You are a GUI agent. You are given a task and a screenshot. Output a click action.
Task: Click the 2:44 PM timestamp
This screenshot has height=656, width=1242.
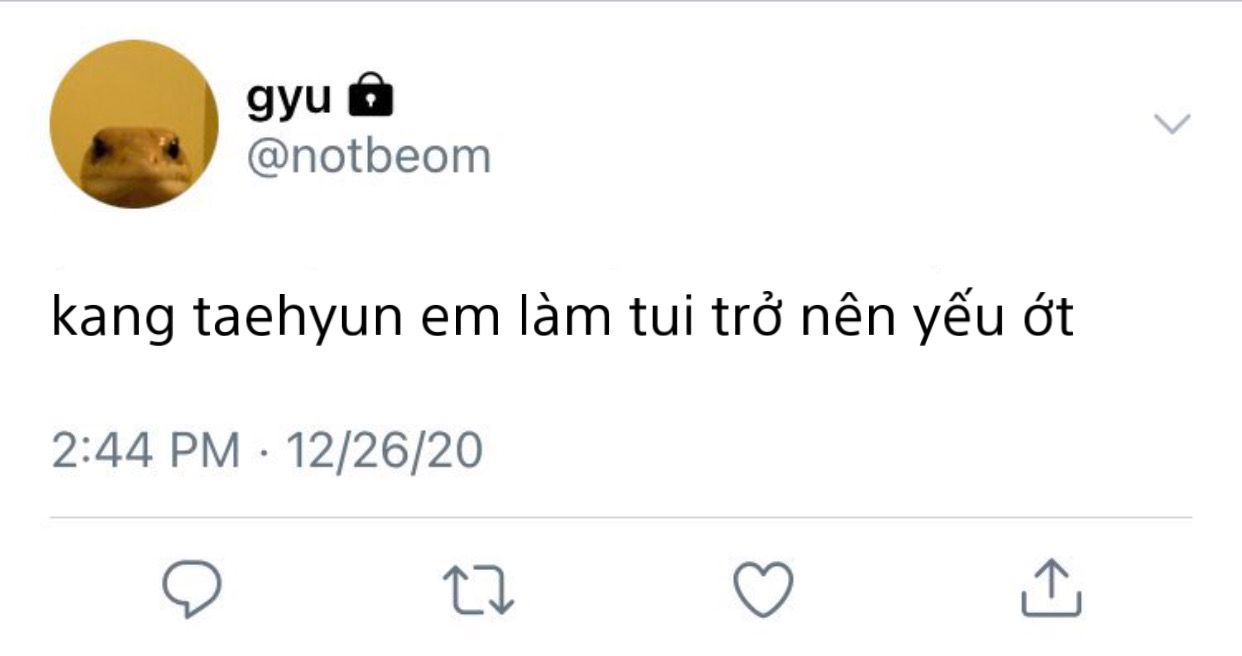[146, 450]
